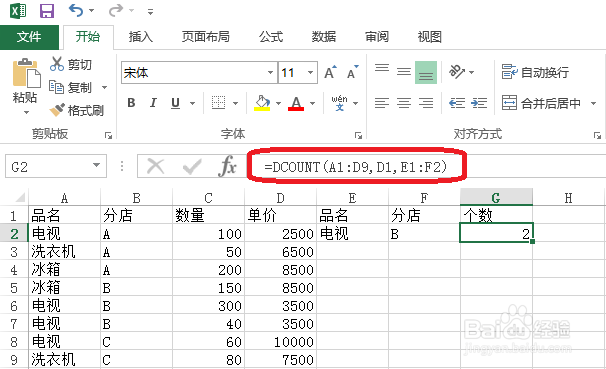This screenshot has width=606, height=369.
Task: Switch to the 插入 (Insert) tab
Action: (x=141, y=37)
